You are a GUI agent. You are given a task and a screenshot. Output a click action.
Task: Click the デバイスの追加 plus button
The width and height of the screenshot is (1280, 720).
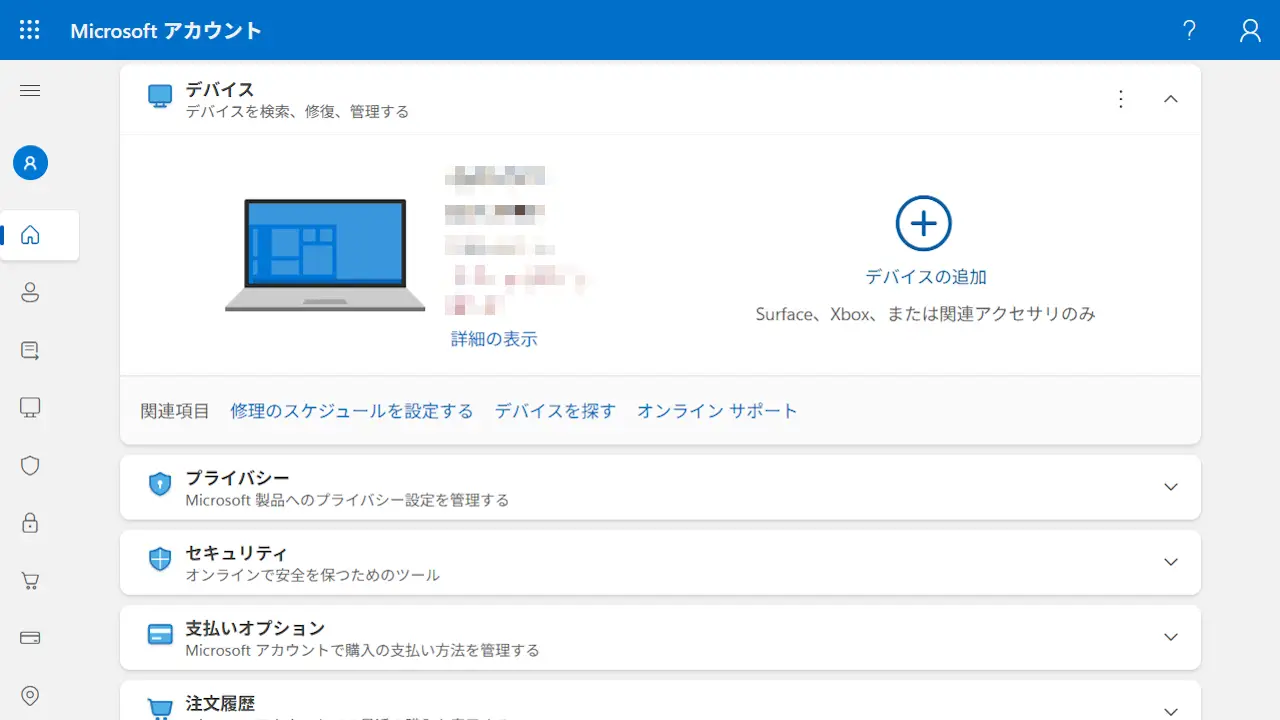[x=923, y=223]
